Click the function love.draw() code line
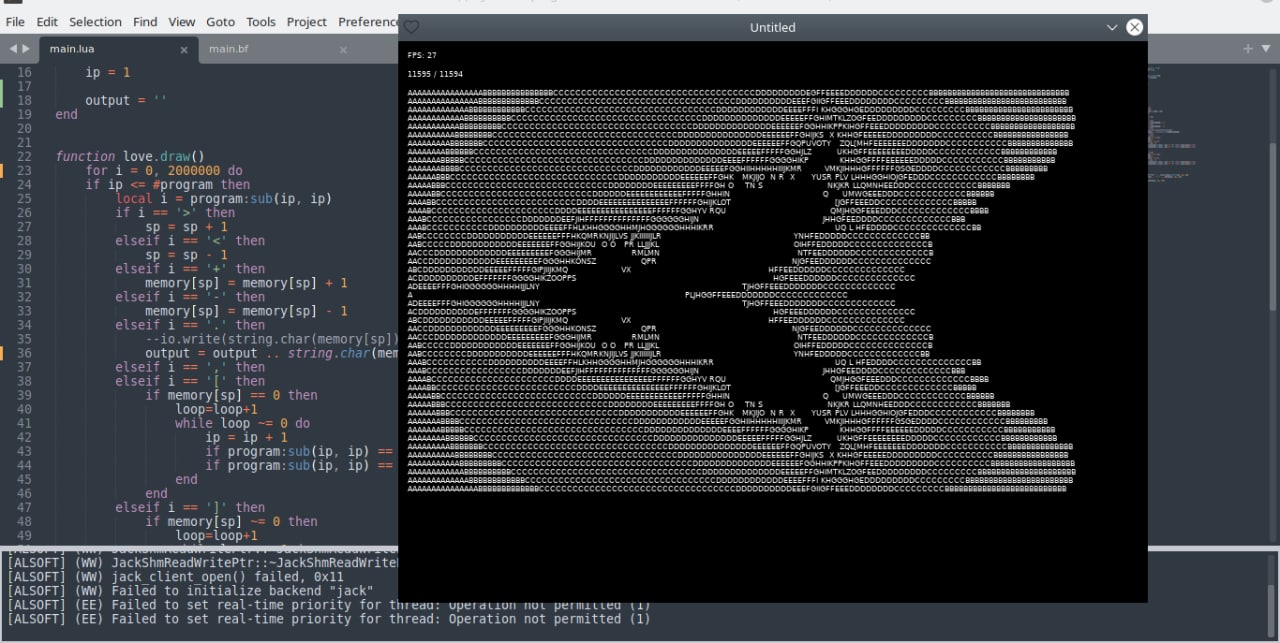This screenshot has width=1280, height=643. pos(130,156)
